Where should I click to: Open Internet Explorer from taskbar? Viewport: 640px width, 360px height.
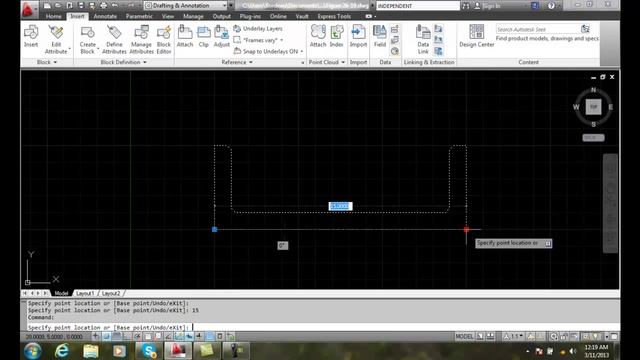pos(62,351)
